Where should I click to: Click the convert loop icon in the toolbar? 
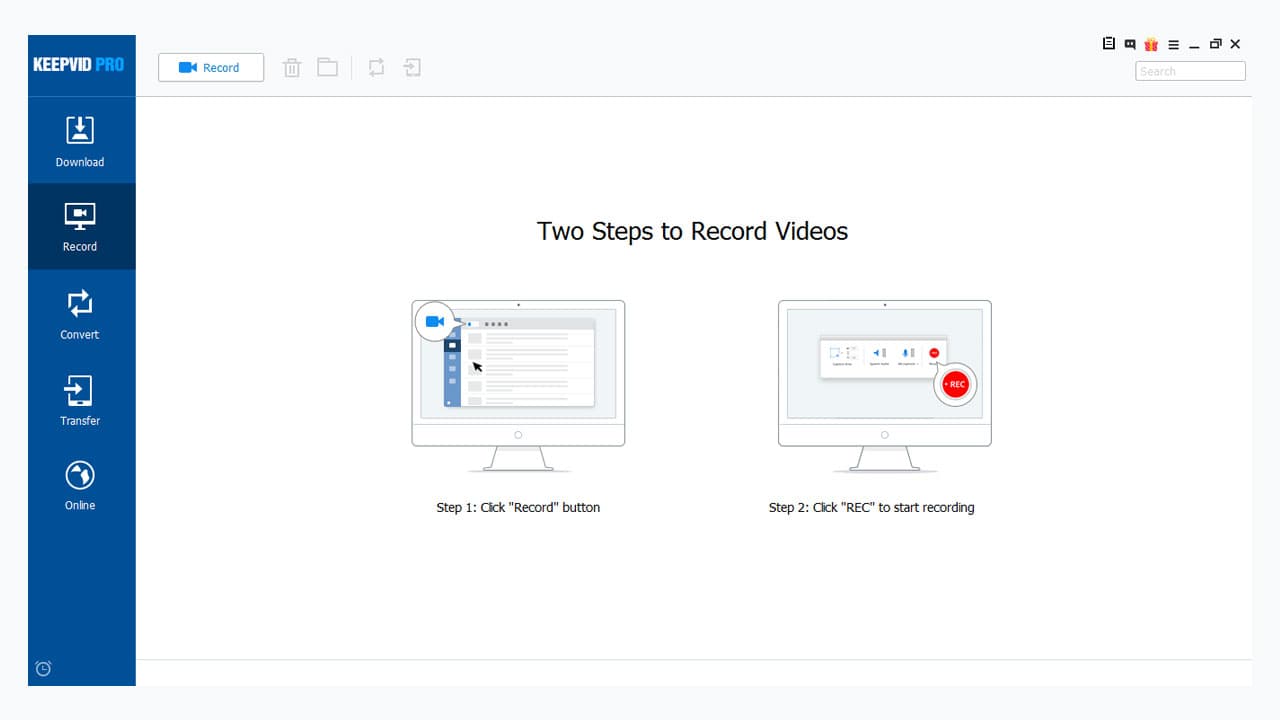(x=376, y=67)
